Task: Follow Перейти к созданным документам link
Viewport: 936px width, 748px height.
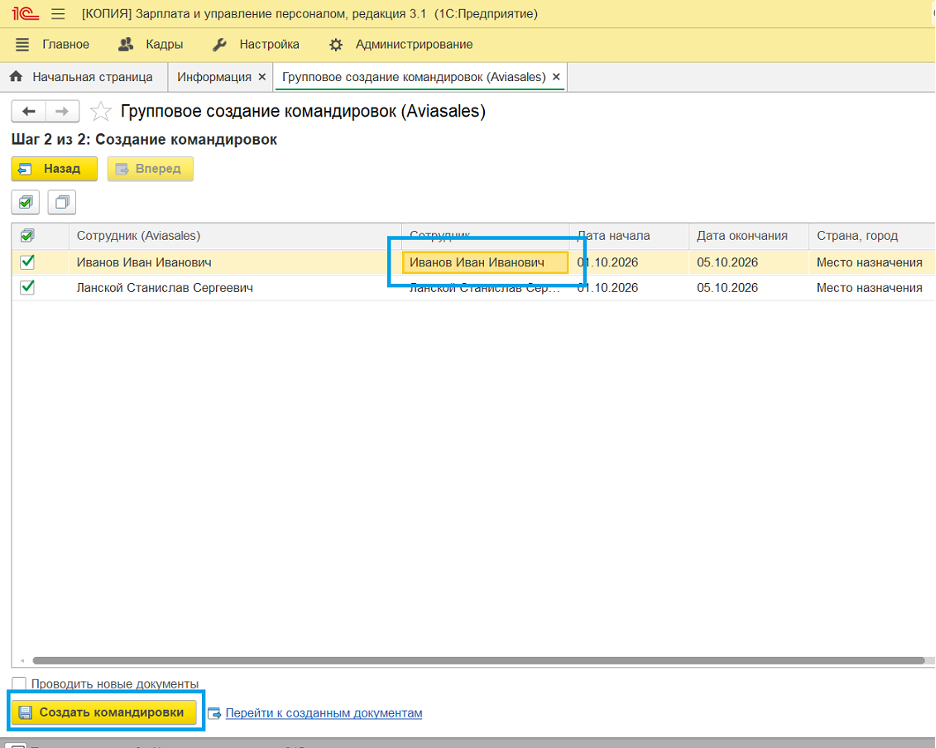Action: point(324,713)
